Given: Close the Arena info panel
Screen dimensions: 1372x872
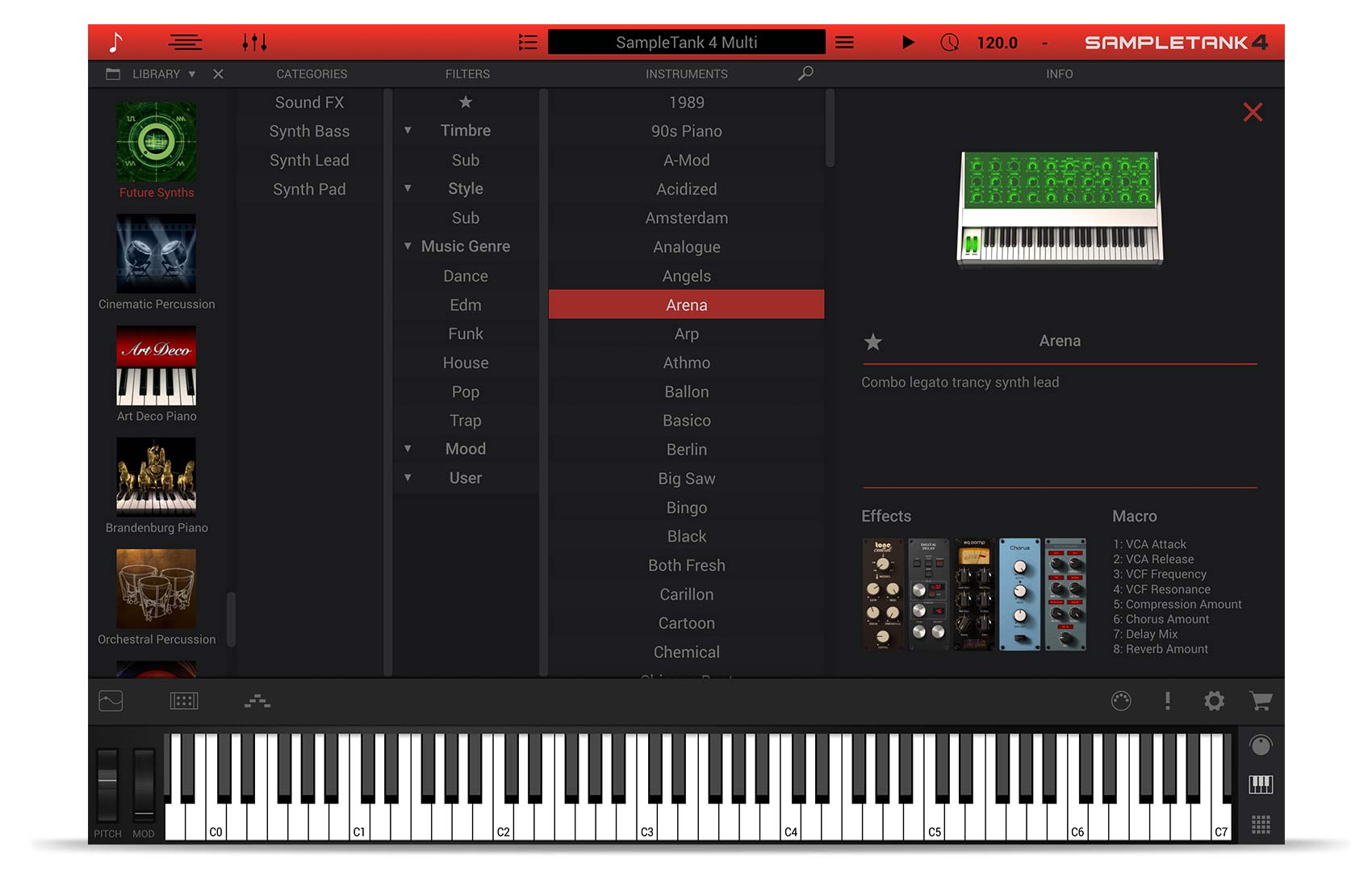Looking at the screenshot, I should tap(1253, 112).
